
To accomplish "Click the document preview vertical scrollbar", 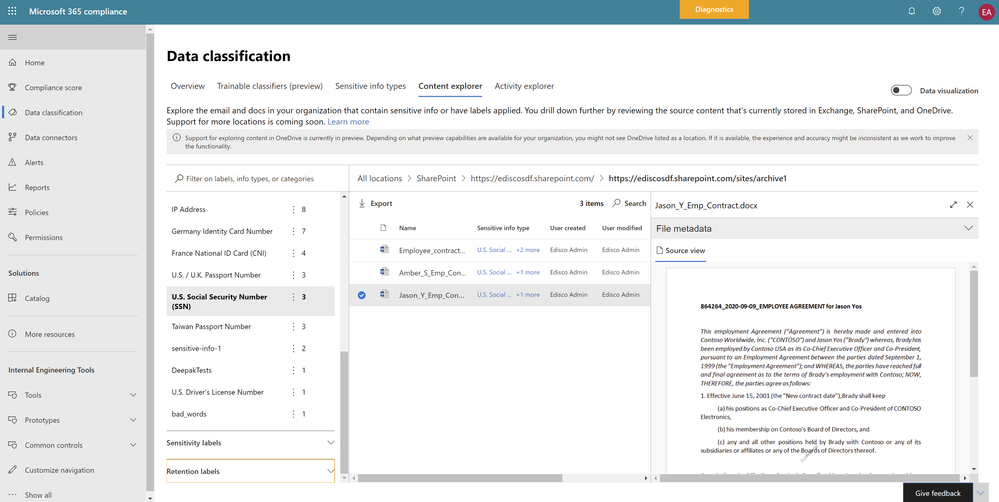I will tap(974, 323).
